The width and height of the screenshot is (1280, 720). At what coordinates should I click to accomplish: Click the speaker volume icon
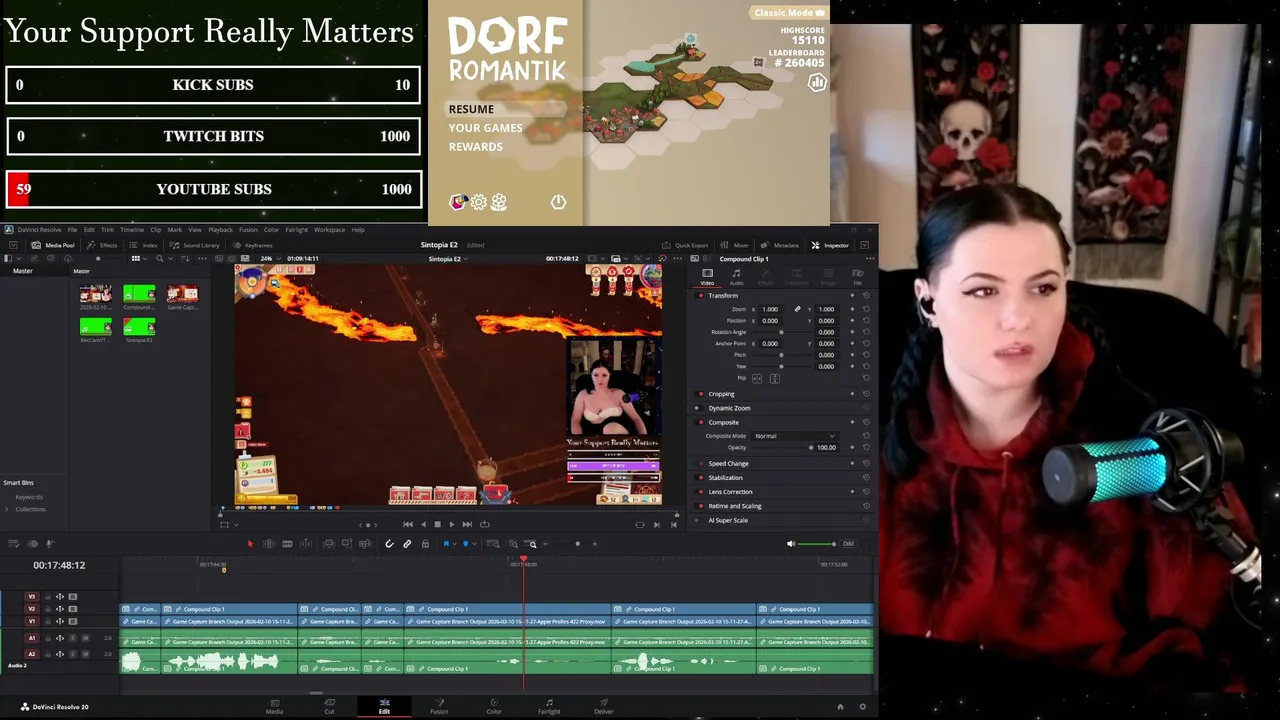(x=791, y=544)
